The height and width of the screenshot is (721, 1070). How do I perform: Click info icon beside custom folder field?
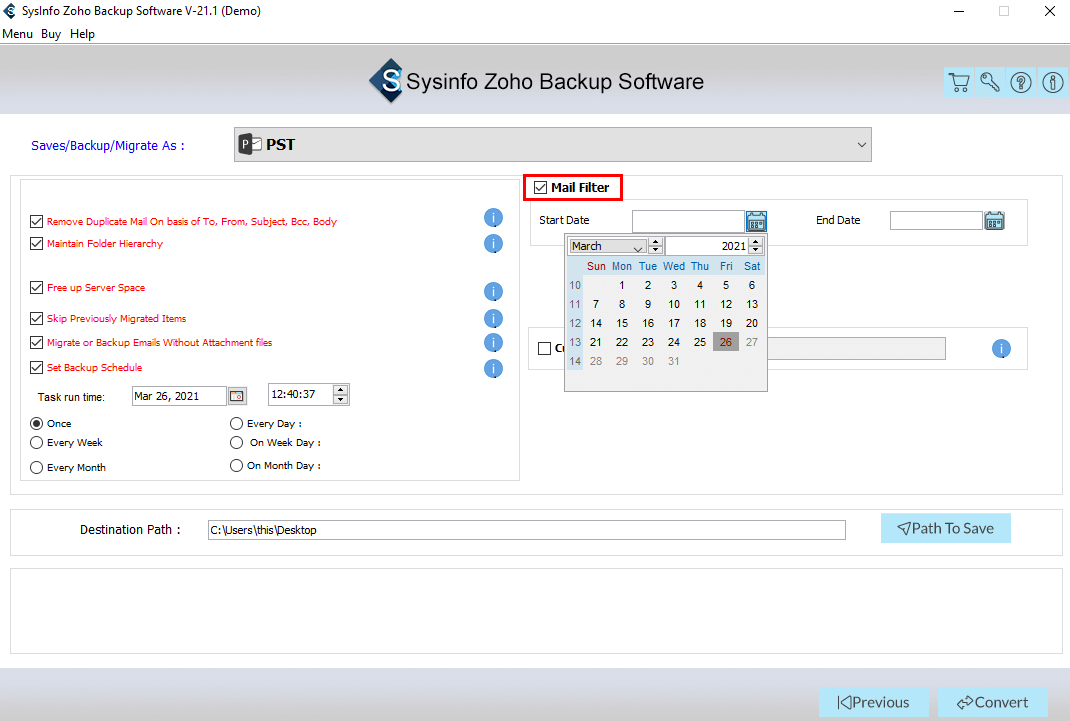(1001, 349)
